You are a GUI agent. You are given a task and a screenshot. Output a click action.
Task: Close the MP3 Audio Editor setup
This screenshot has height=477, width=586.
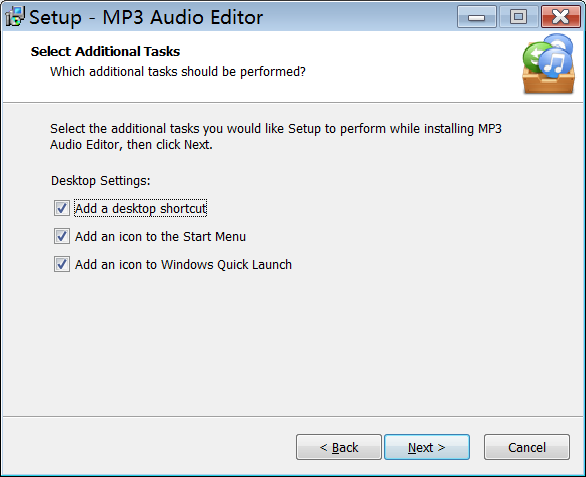[560, 17]
